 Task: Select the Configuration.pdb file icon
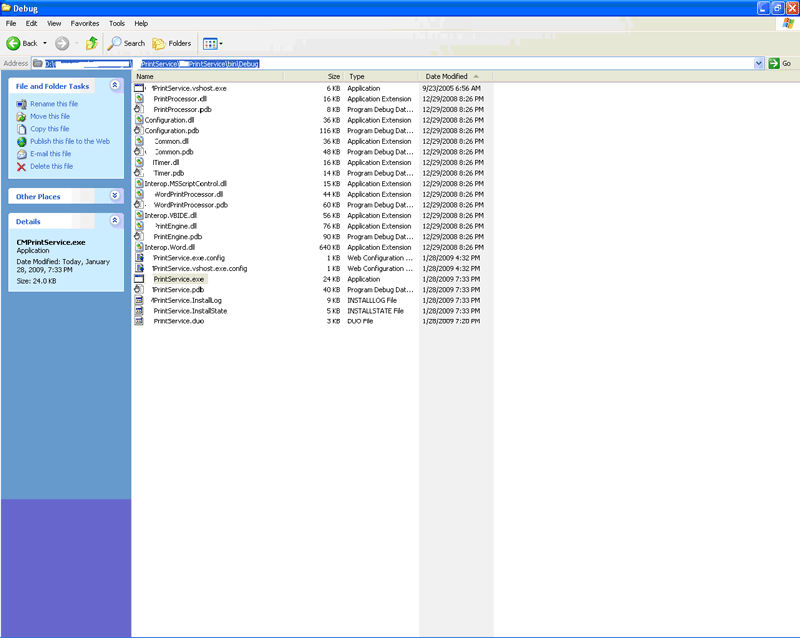139,131
